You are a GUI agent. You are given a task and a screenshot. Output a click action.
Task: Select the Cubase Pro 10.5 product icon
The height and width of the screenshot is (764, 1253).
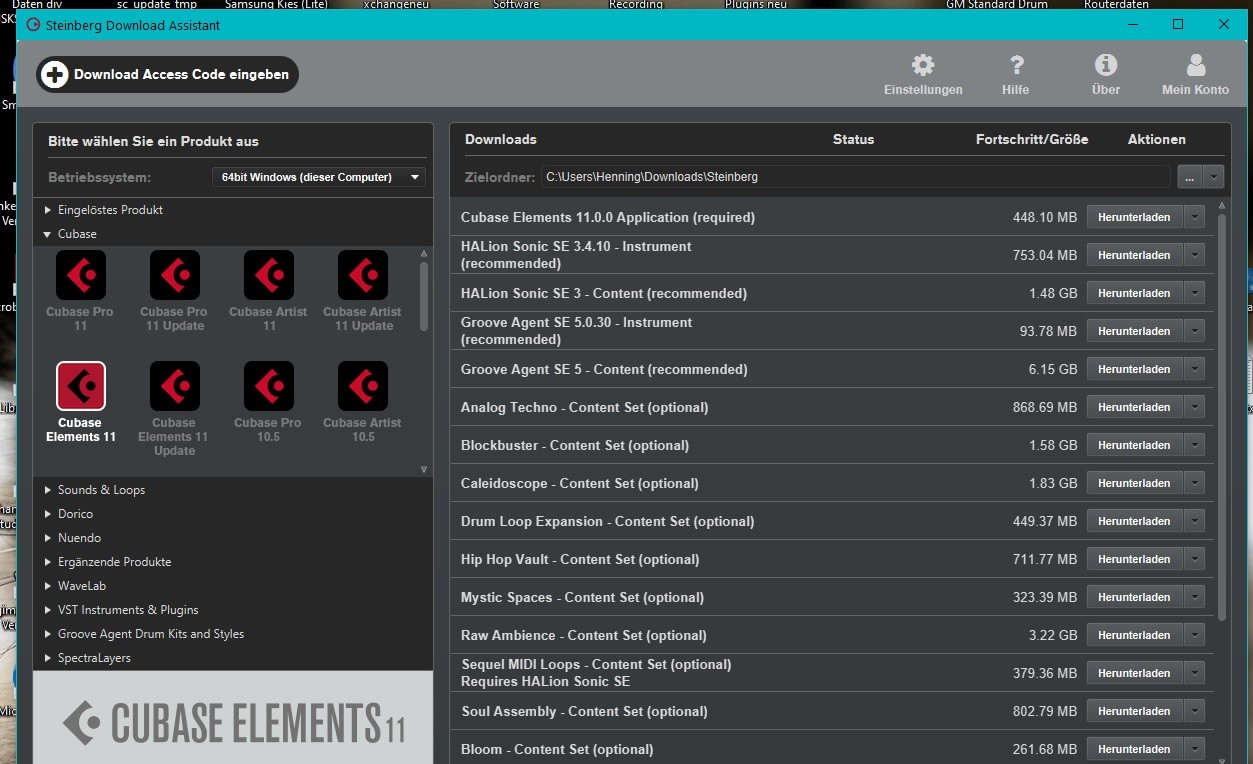pyautogui.click(x=268, y=386)
